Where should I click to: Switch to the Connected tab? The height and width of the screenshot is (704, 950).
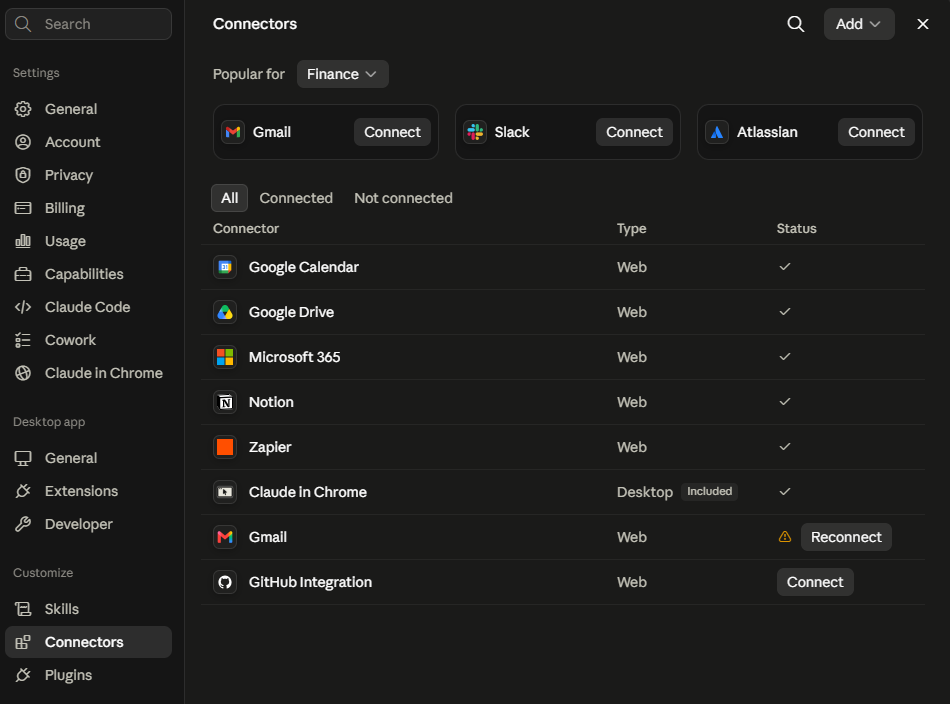[x=296, y=198]
